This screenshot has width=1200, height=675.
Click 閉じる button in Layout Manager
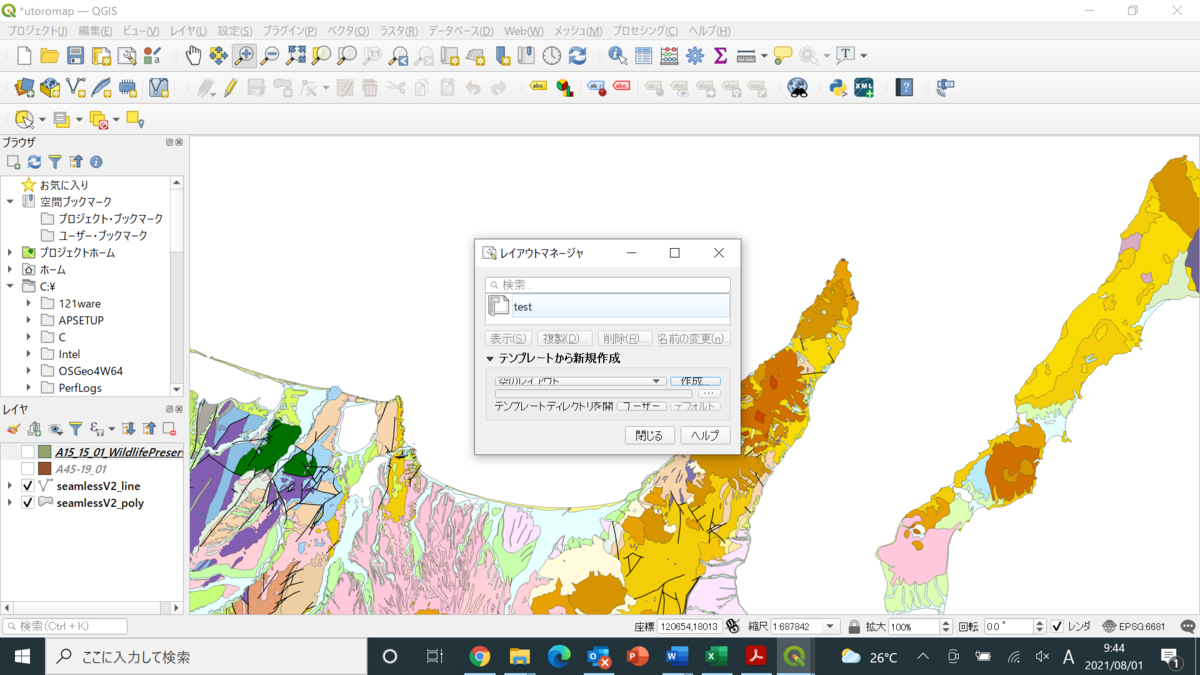(649, 436)
